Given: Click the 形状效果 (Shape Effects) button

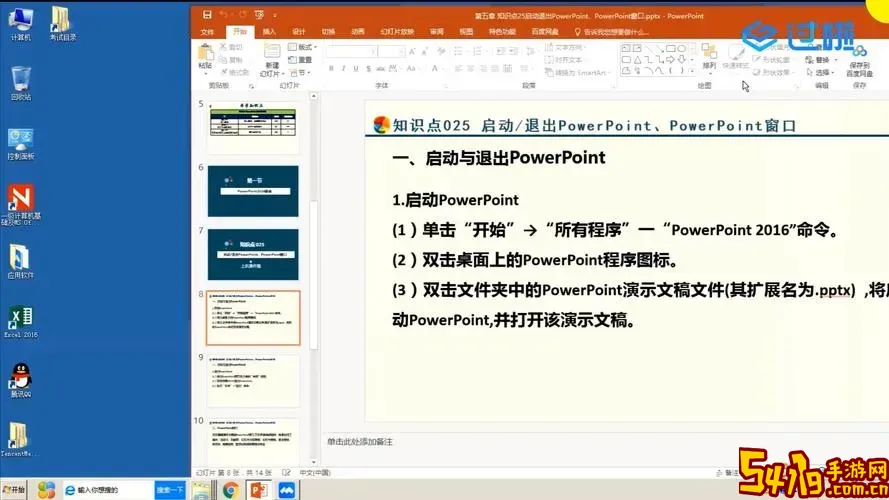Looking at the screenshot, I should pyautogui.click(x=772, y=73).
